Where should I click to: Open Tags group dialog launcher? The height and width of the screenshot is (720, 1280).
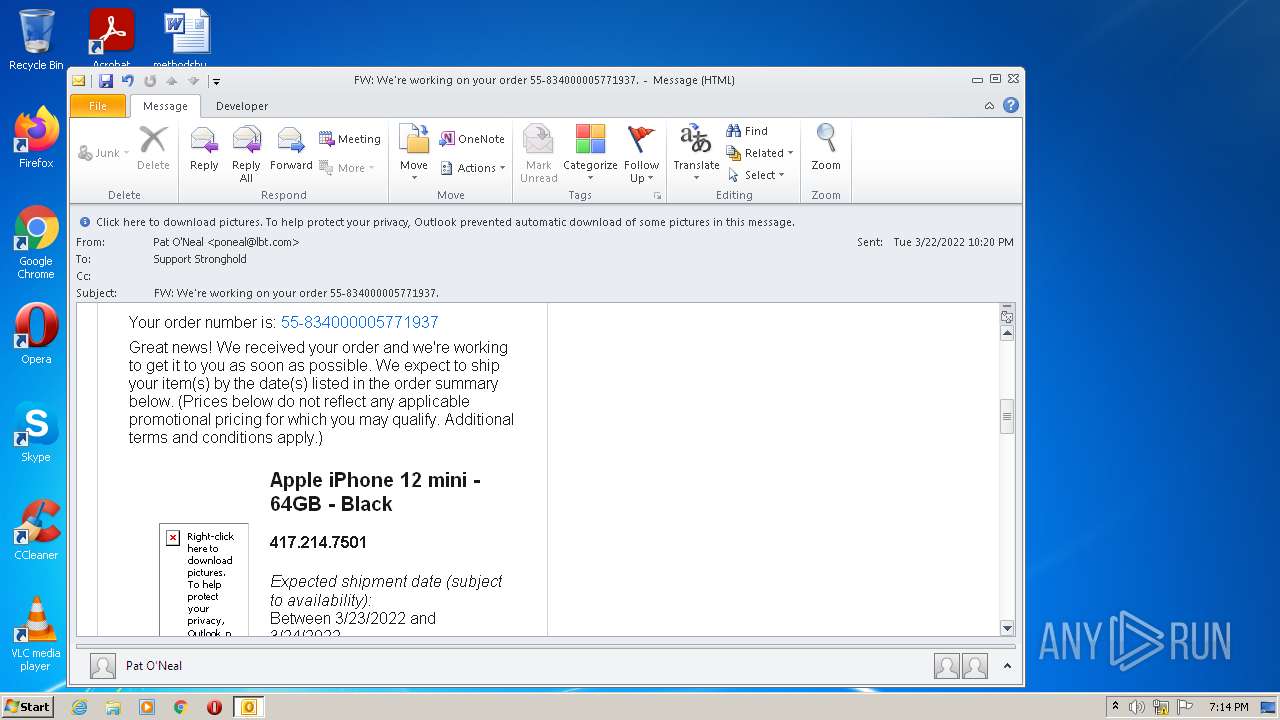pos(657,195)
